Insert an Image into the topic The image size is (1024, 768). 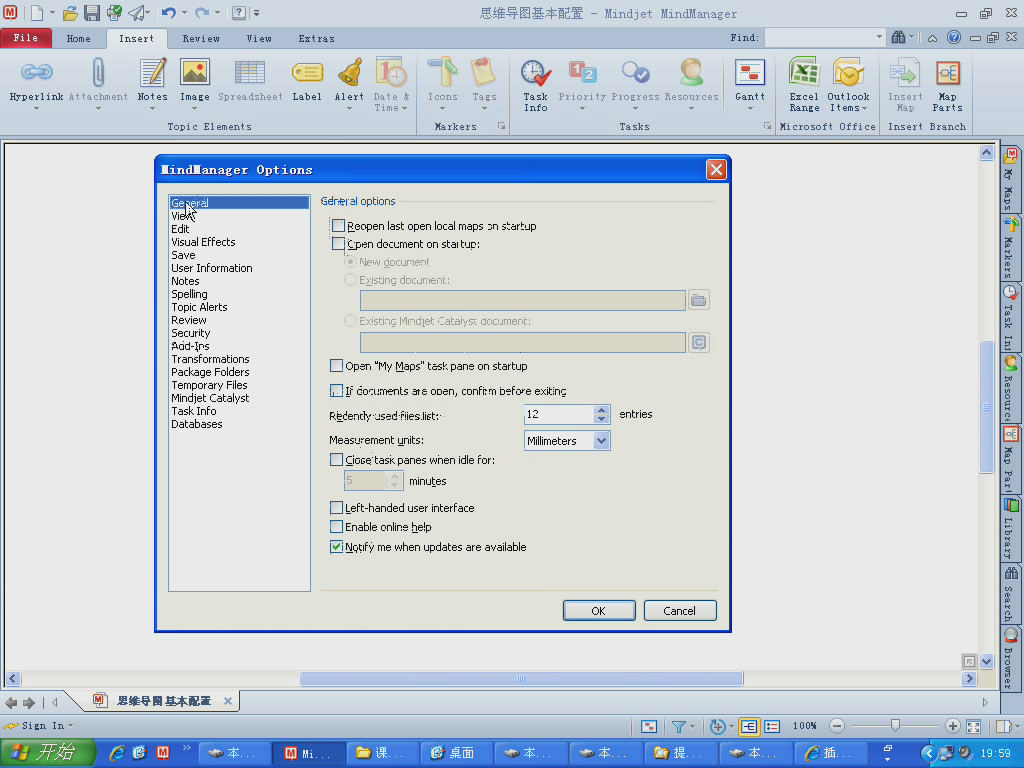tap(195, 80)
